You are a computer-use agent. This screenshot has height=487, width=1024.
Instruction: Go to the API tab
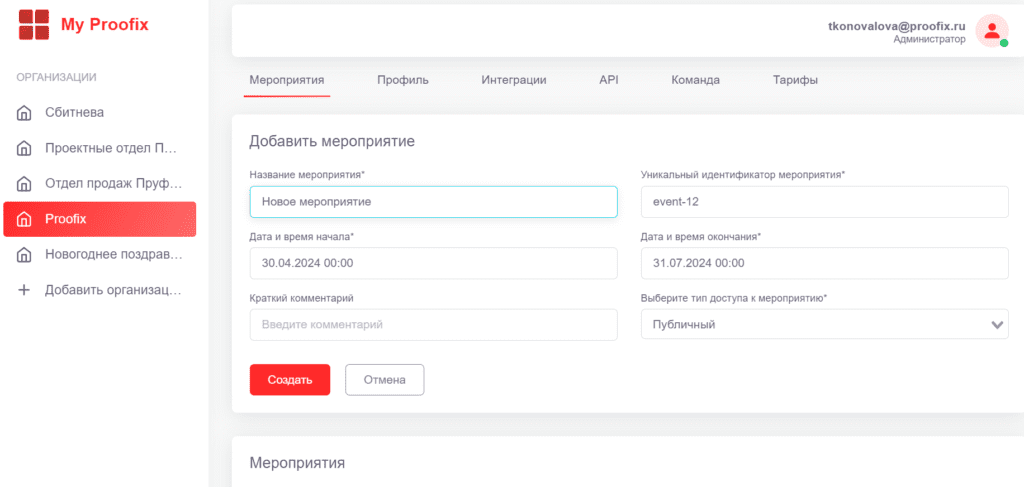(608, 80)
